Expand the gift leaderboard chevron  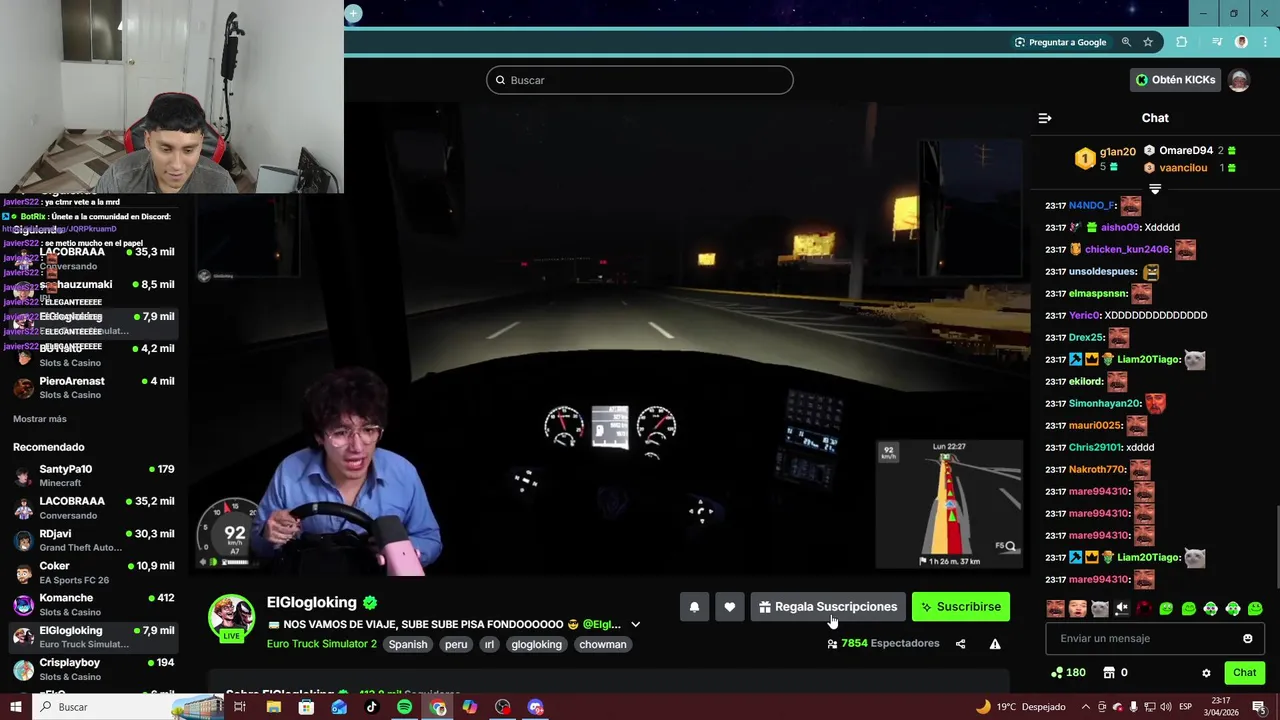(x=1155, y=188)
